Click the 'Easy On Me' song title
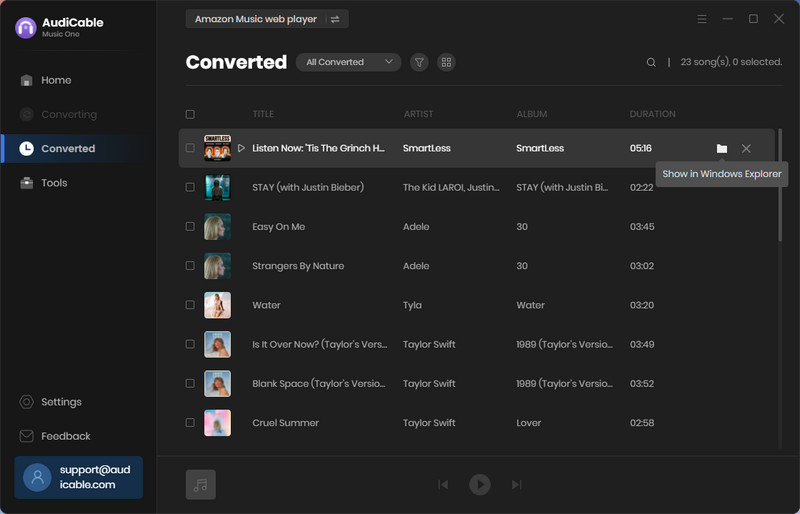Screen dimensions: 800x514 (279, 227)
